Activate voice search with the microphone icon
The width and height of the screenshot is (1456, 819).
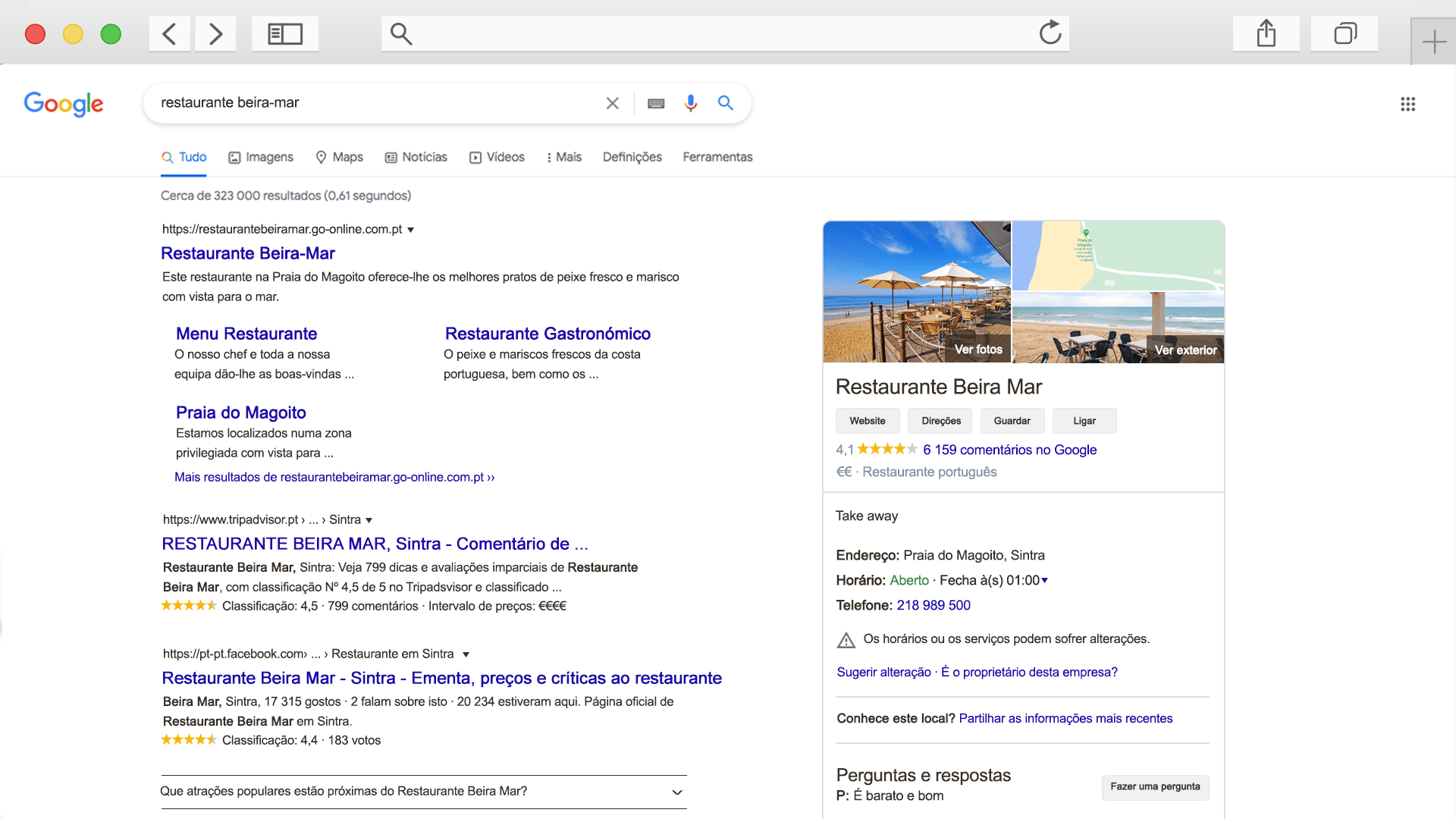click(x=690, y=103)
